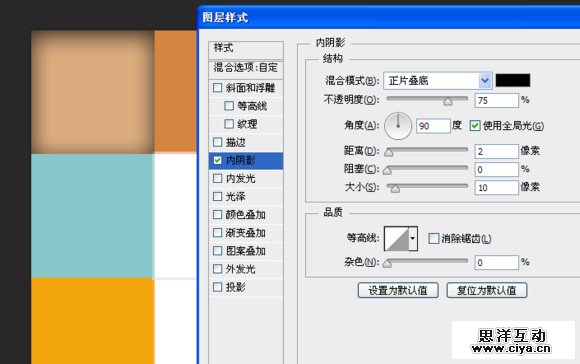The height and width of the screenshot is (364, 580).
Task: Click the 杂色 slider handle
Action: pyautogui.click(x=387, y=263)
